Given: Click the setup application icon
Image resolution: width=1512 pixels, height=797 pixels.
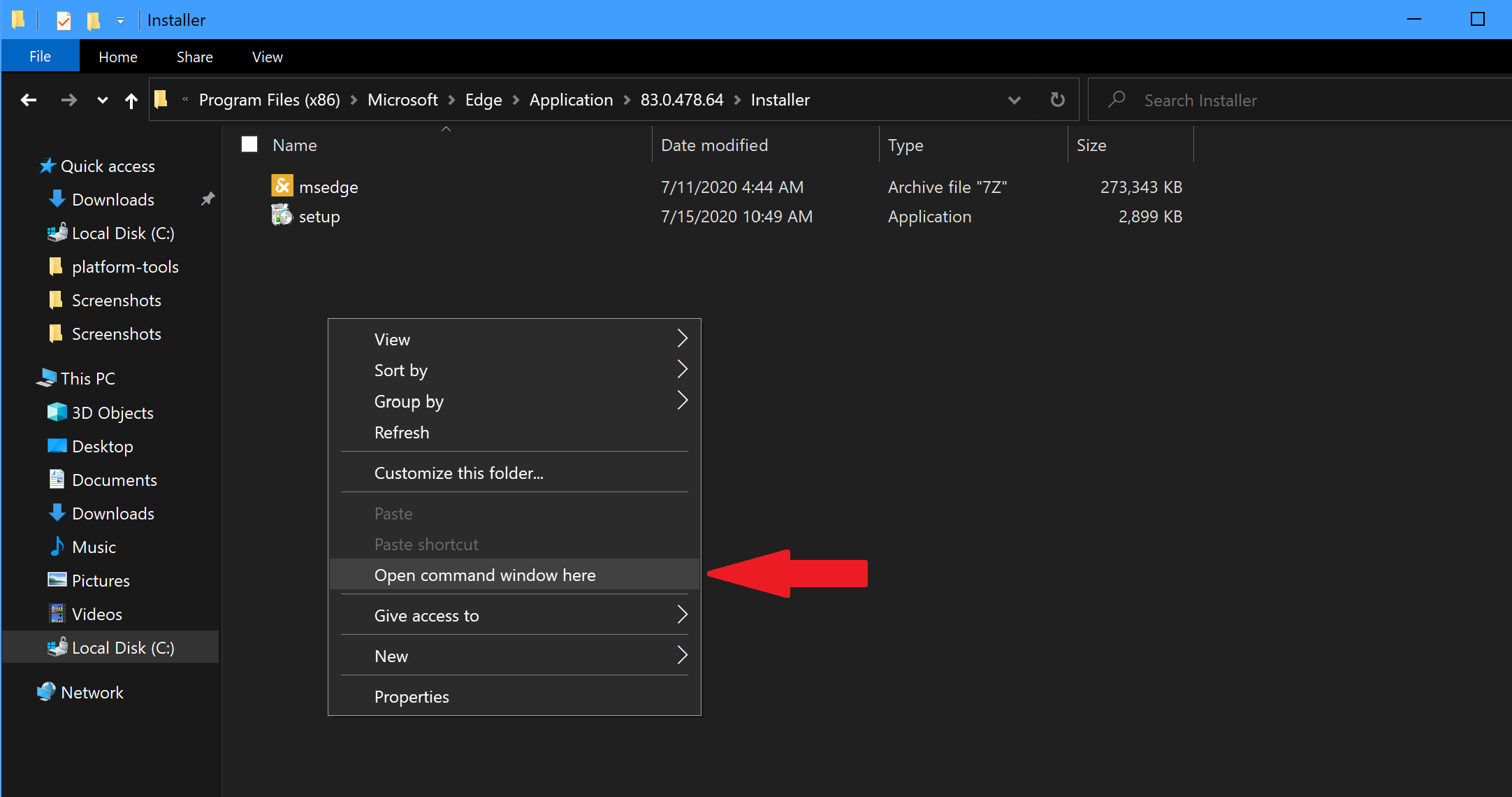Looking at the screenshot, I should click(x=281, y=217).
